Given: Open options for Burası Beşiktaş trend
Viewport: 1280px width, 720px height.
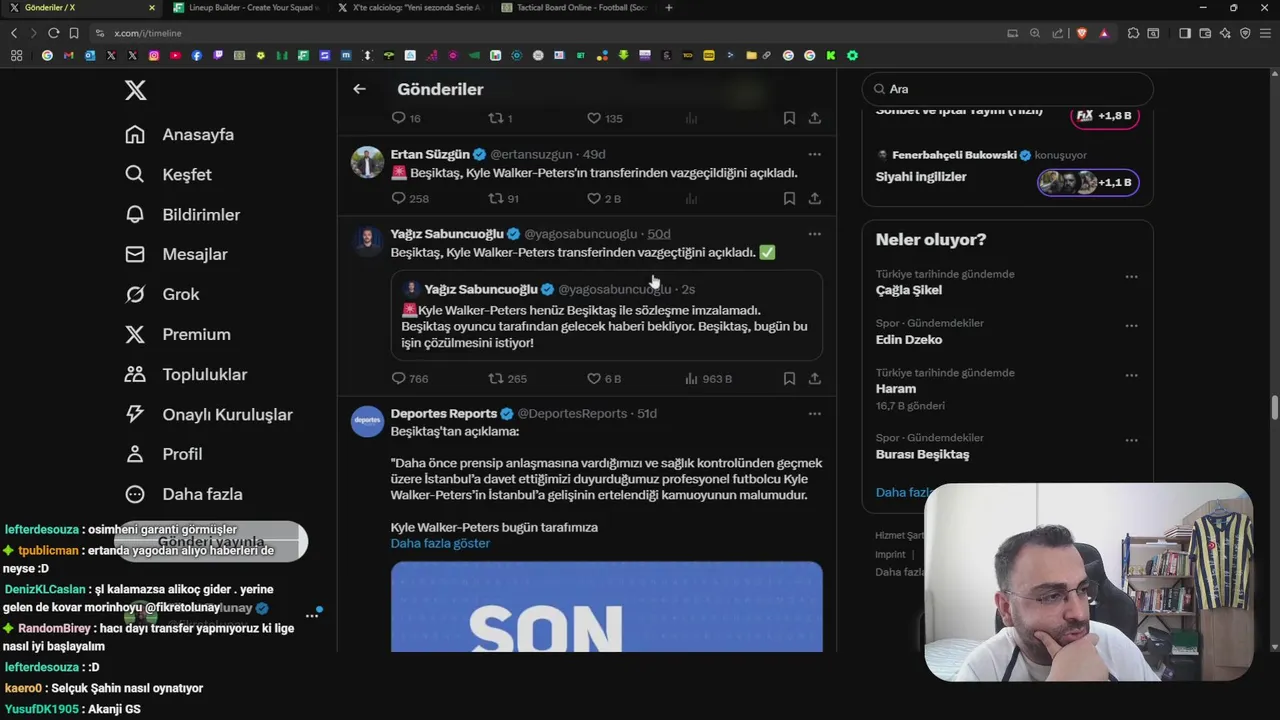Looking at the screenshot, I should [1131, 440].
